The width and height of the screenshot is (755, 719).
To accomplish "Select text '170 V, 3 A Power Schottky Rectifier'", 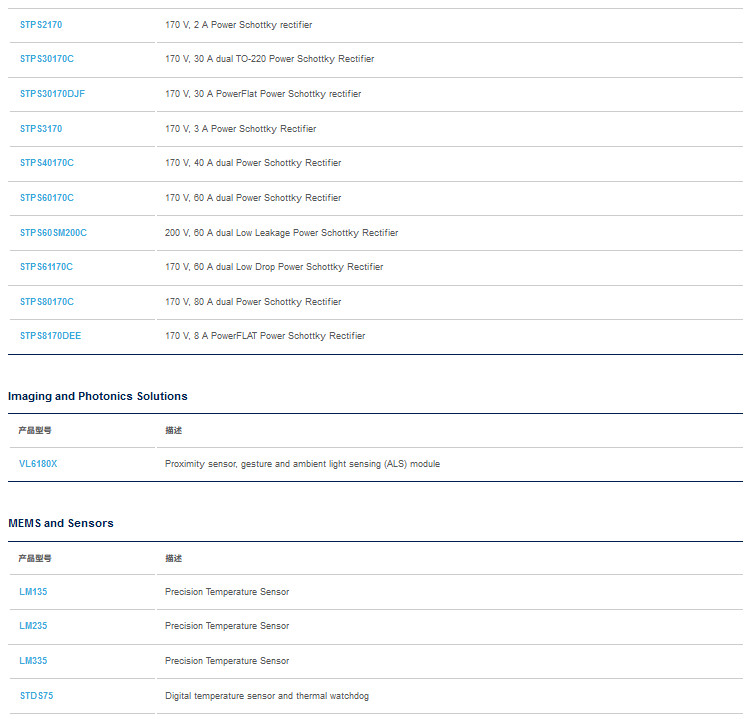I will pyautogui.click(x=241, y=129).
